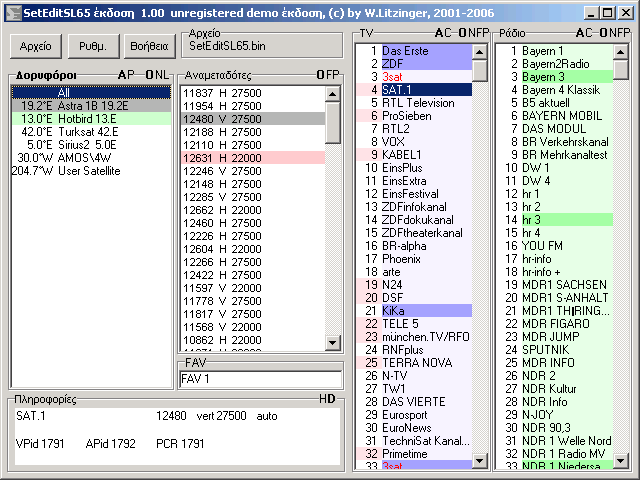Select User Satellite row
This screenshot has height=480, width=640.
[91, 171]
